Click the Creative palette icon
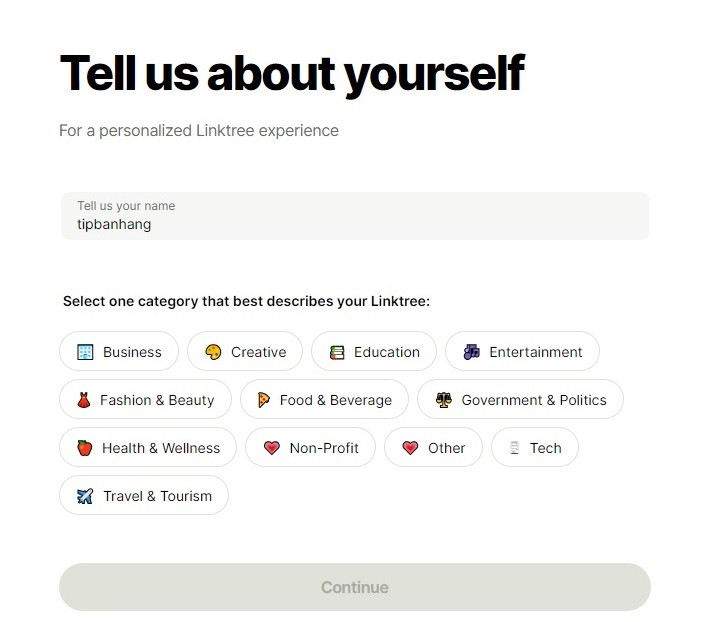The height and width of the screenshot is (622, 703). point(213,352)
